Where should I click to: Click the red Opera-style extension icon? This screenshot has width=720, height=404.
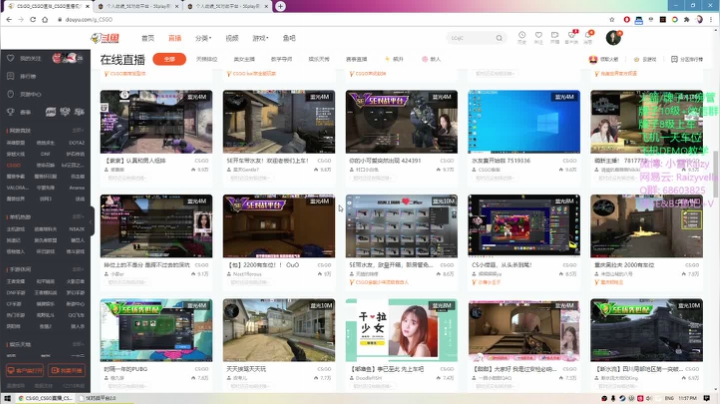coord(627,20)
